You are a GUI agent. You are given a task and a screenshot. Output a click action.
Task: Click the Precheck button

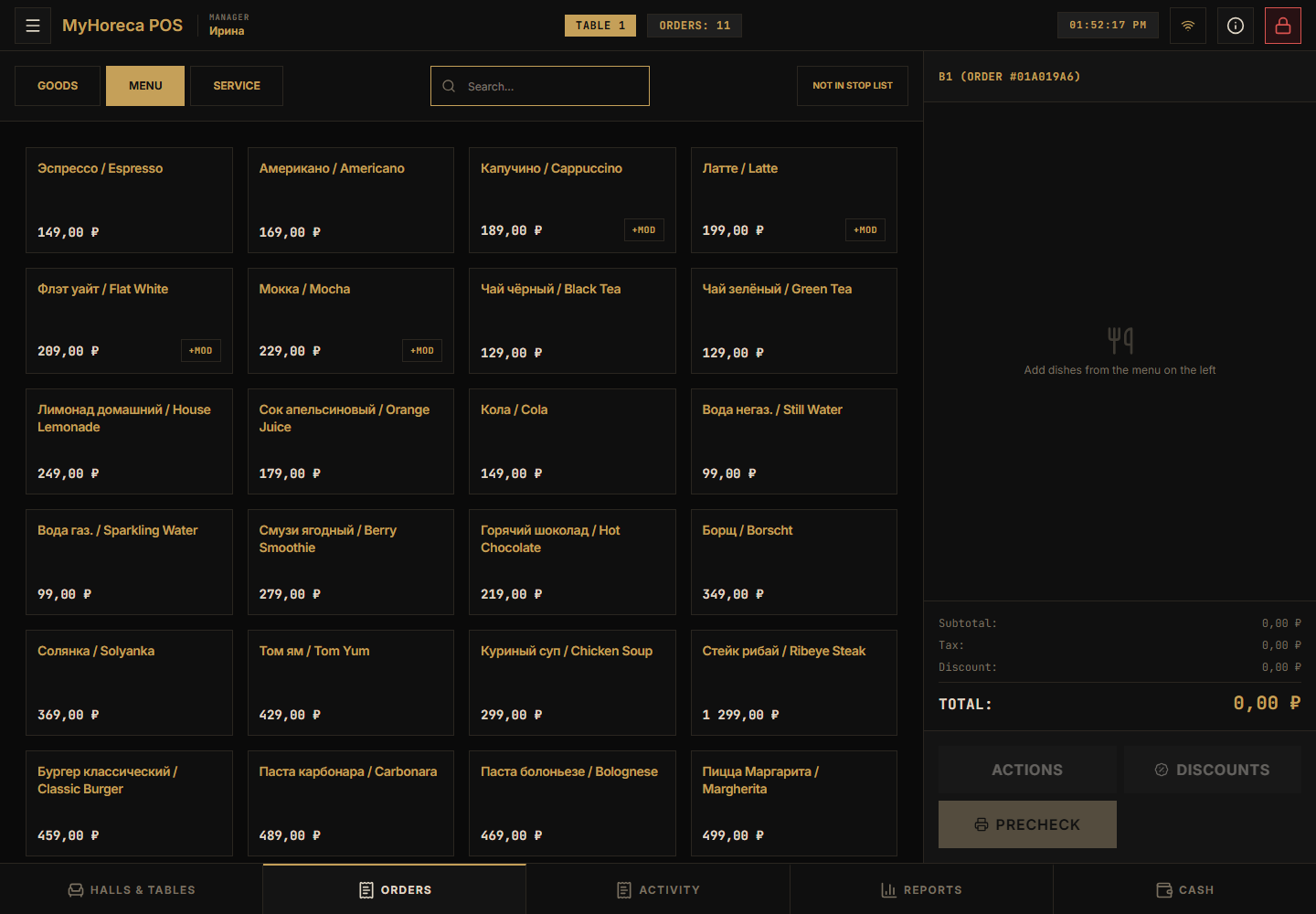(x=1027, y=824)
